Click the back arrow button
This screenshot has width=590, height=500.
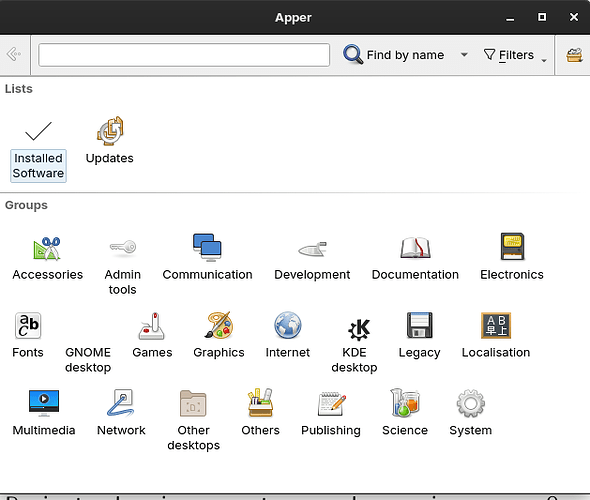pos(14,55)
